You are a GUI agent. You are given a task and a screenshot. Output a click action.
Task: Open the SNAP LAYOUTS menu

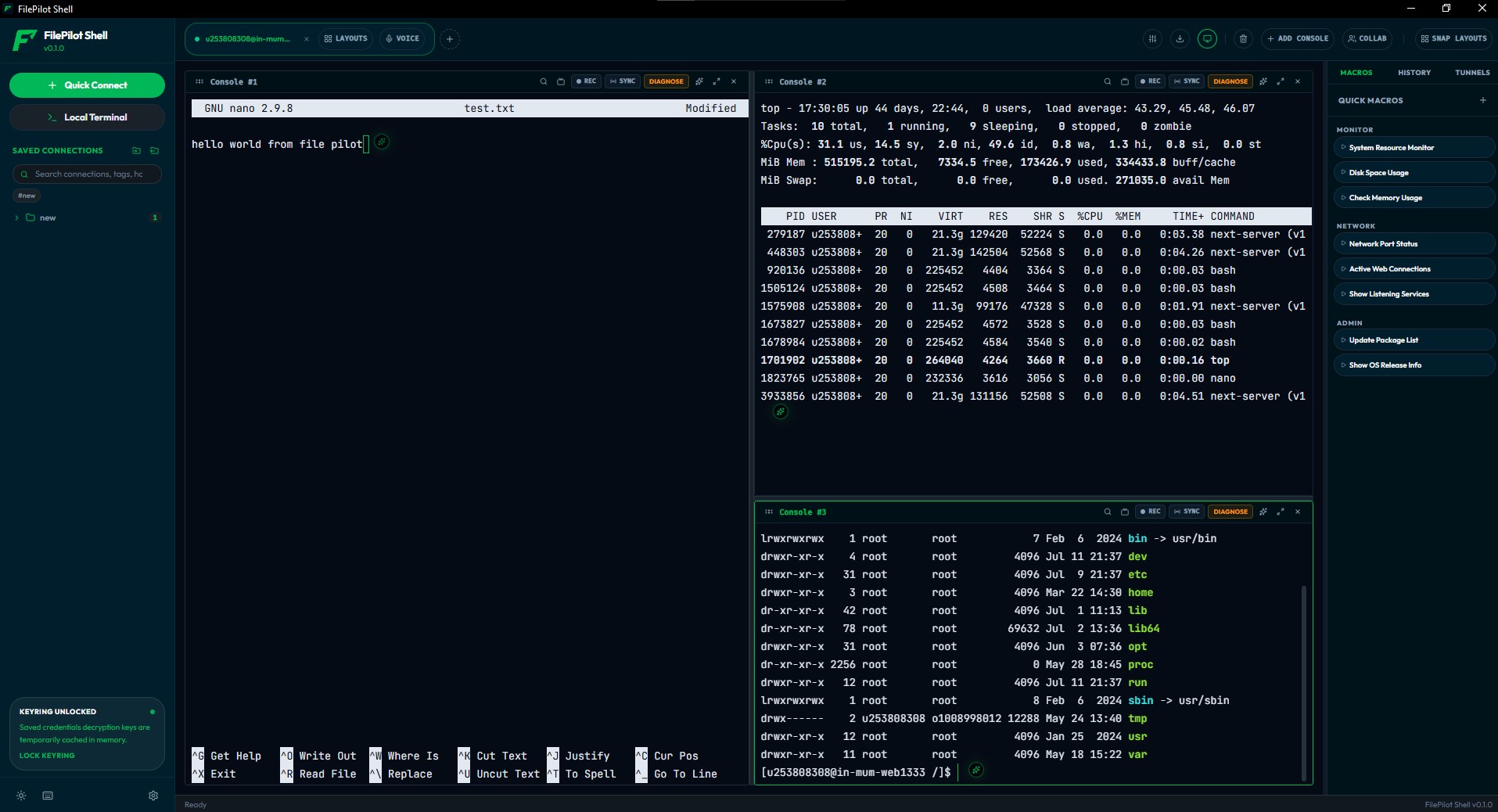point(1453,38)
